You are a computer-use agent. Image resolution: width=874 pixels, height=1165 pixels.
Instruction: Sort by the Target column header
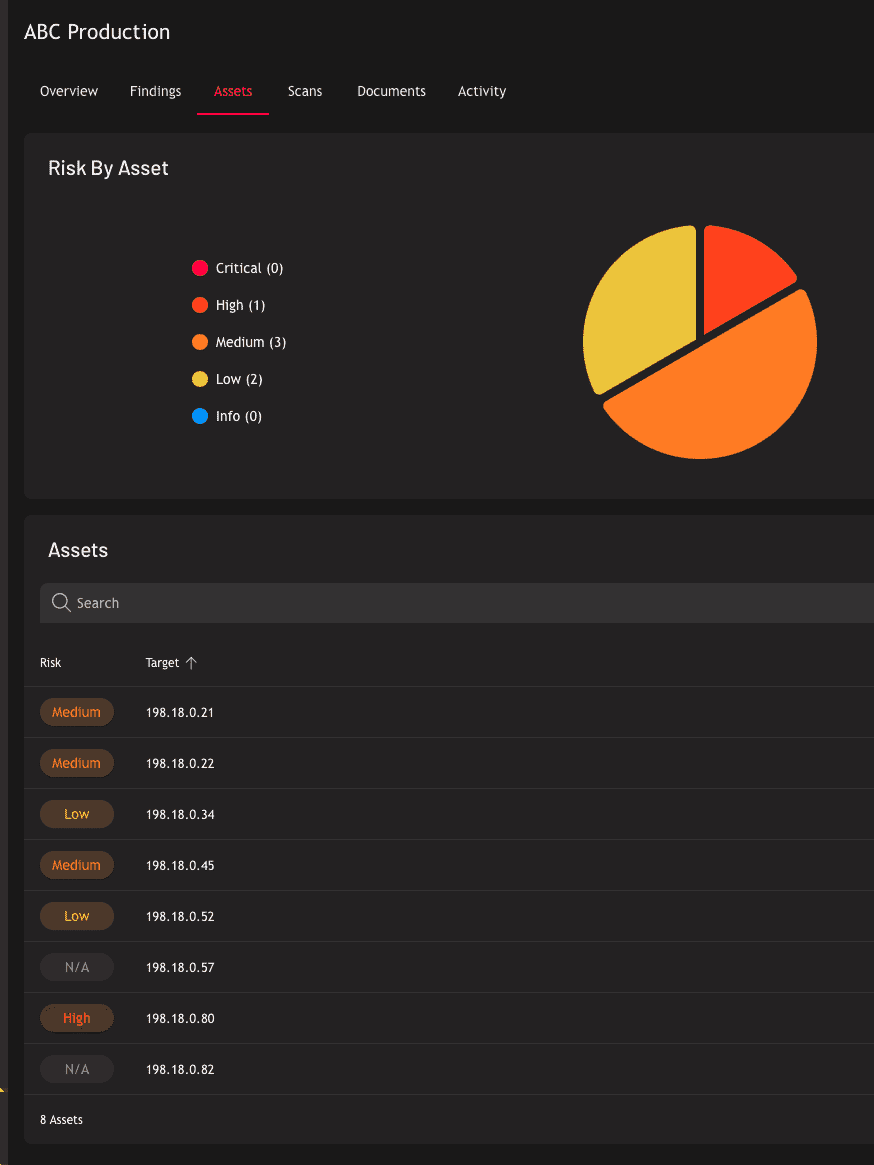163,663
